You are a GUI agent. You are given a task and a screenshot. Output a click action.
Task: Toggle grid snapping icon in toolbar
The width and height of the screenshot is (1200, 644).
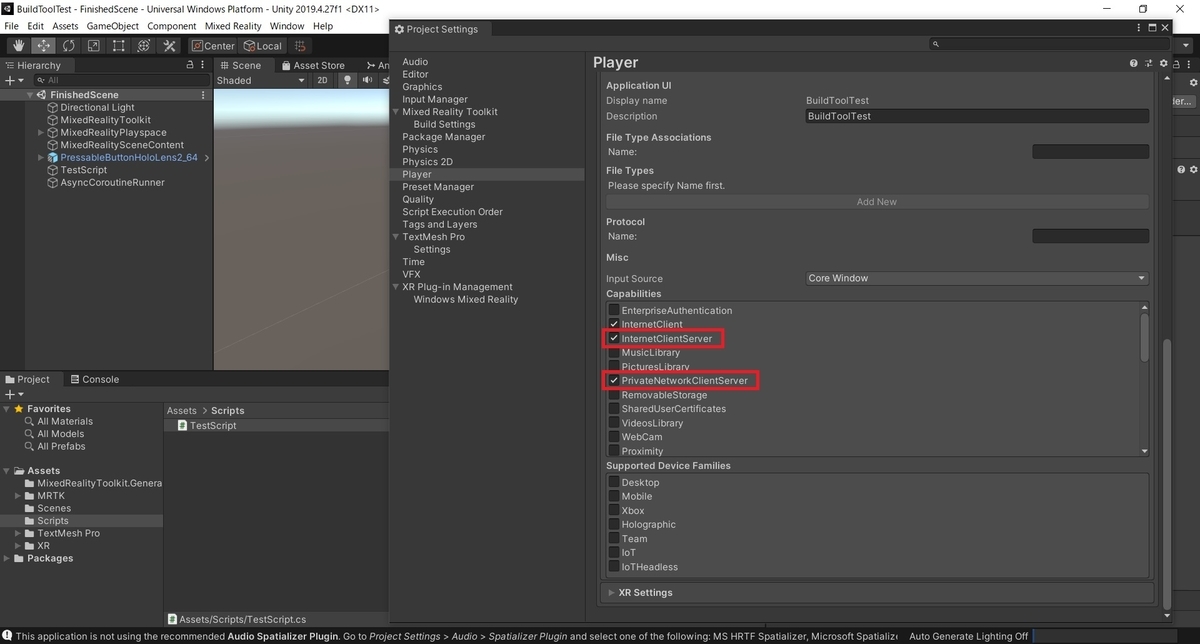point(301,45)
